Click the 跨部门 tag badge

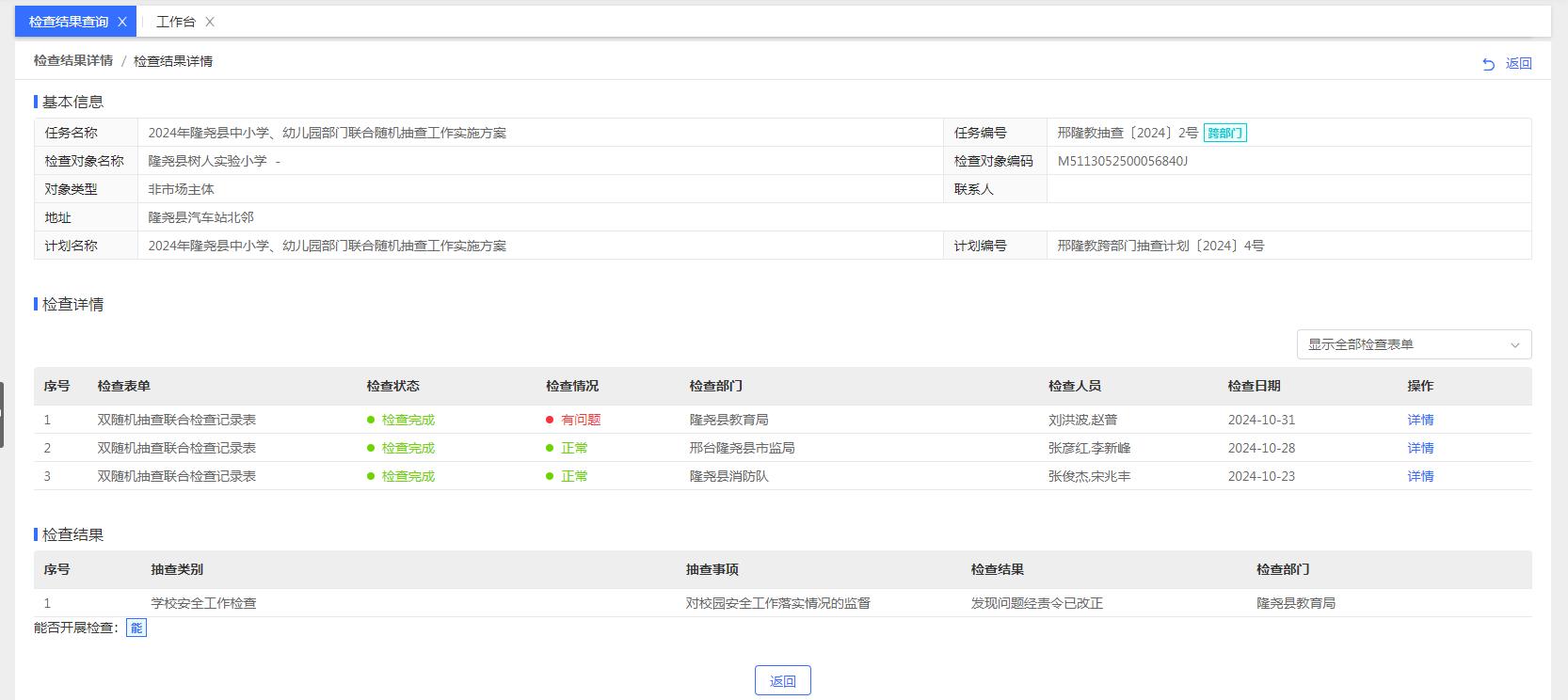pyautogui.click(x=1224, y=134)
